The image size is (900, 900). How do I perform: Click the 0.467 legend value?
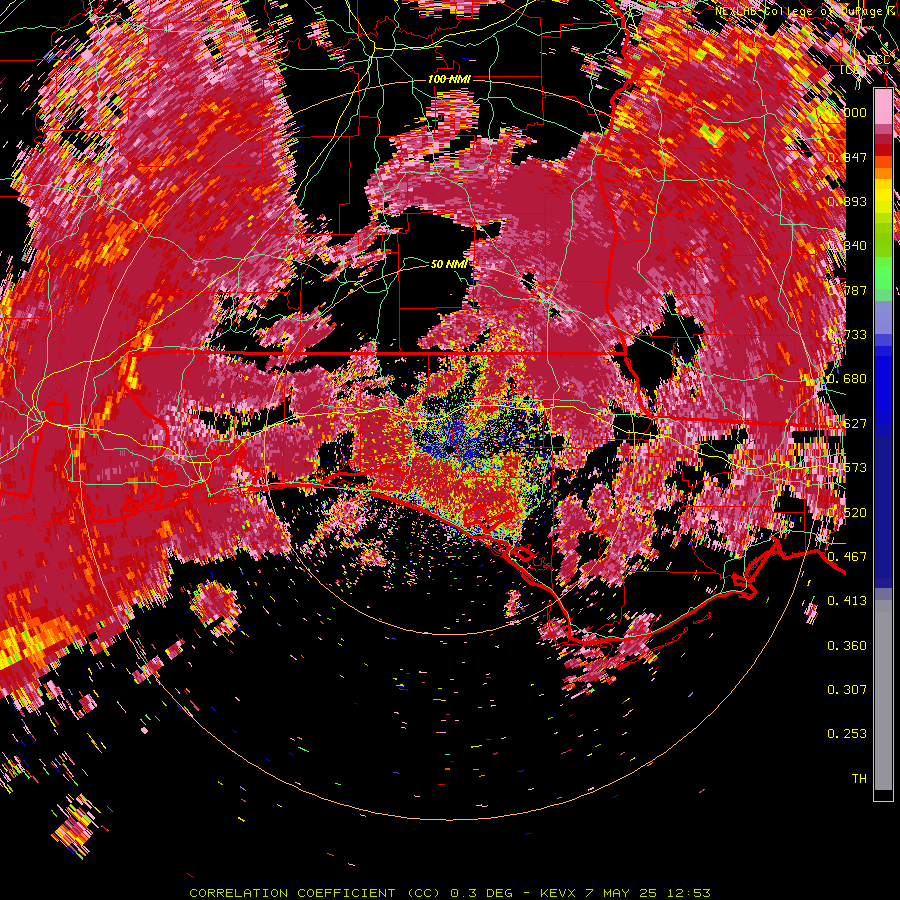tap(847, 556)
